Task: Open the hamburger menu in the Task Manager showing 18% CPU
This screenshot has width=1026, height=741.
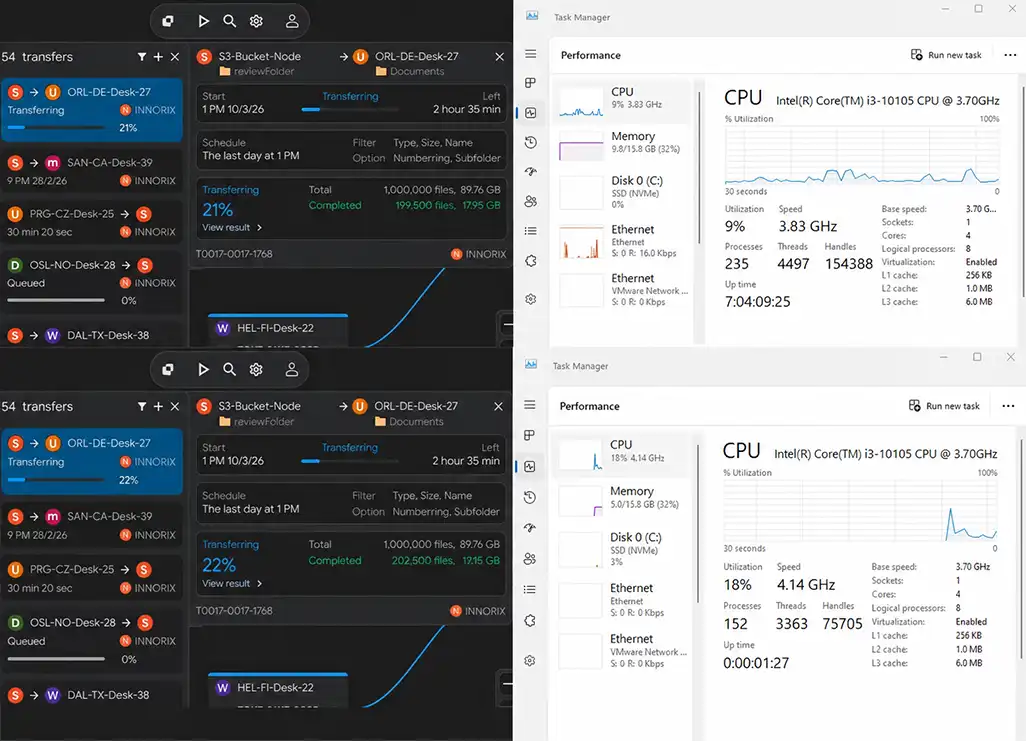Action: coord(530,405)
